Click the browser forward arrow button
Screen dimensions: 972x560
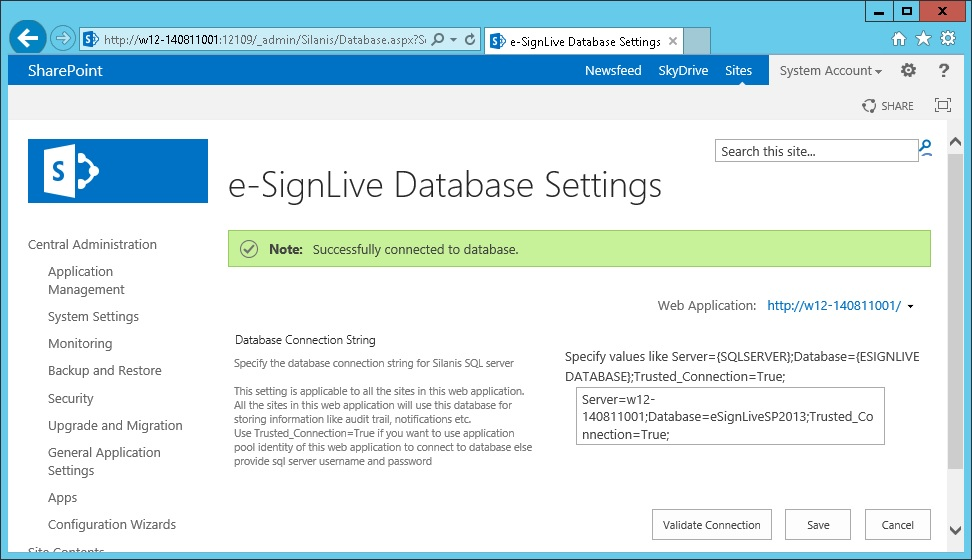click(62, 39)
